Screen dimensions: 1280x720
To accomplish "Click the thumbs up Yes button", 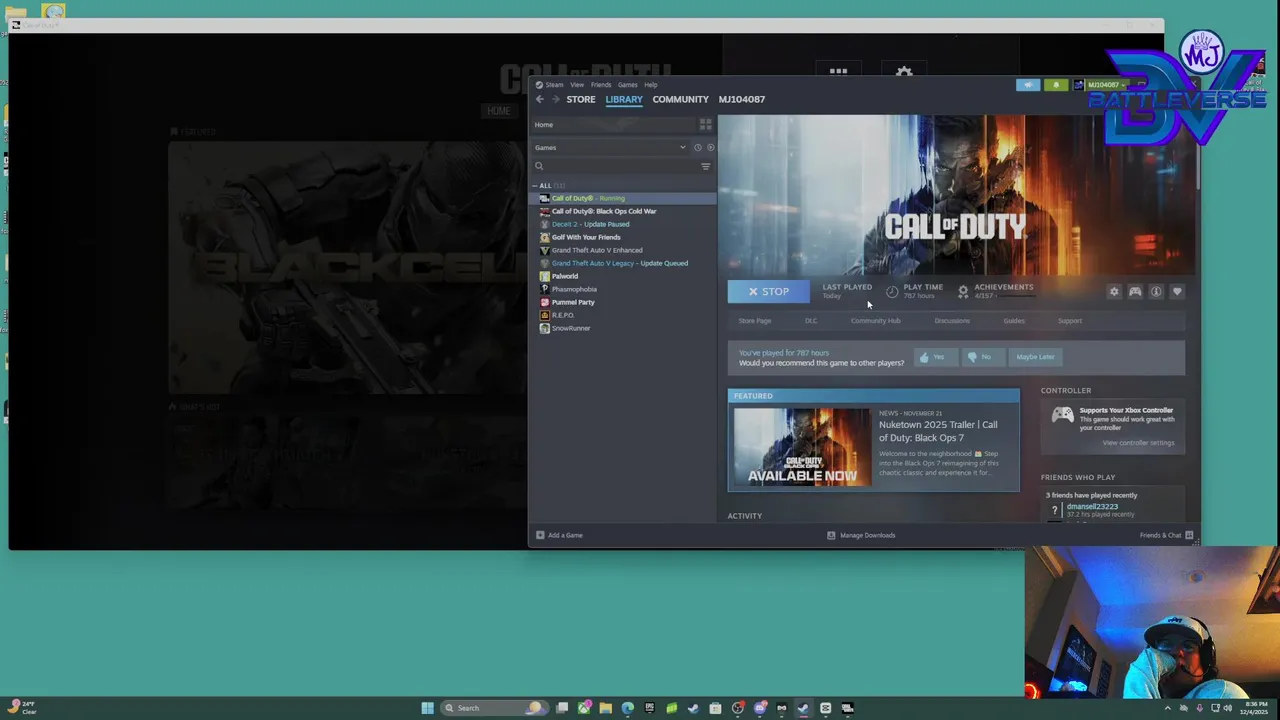I will tap(936, 357).
